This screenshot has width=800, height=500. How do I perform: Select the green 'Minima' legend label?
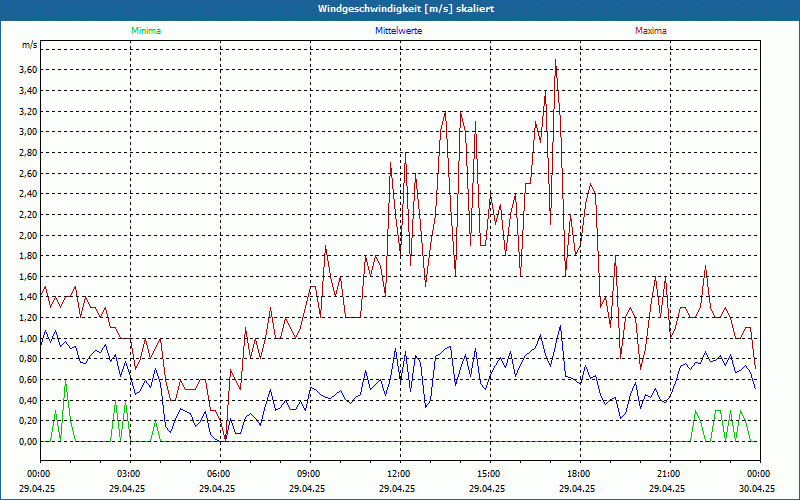pos(146,31)
